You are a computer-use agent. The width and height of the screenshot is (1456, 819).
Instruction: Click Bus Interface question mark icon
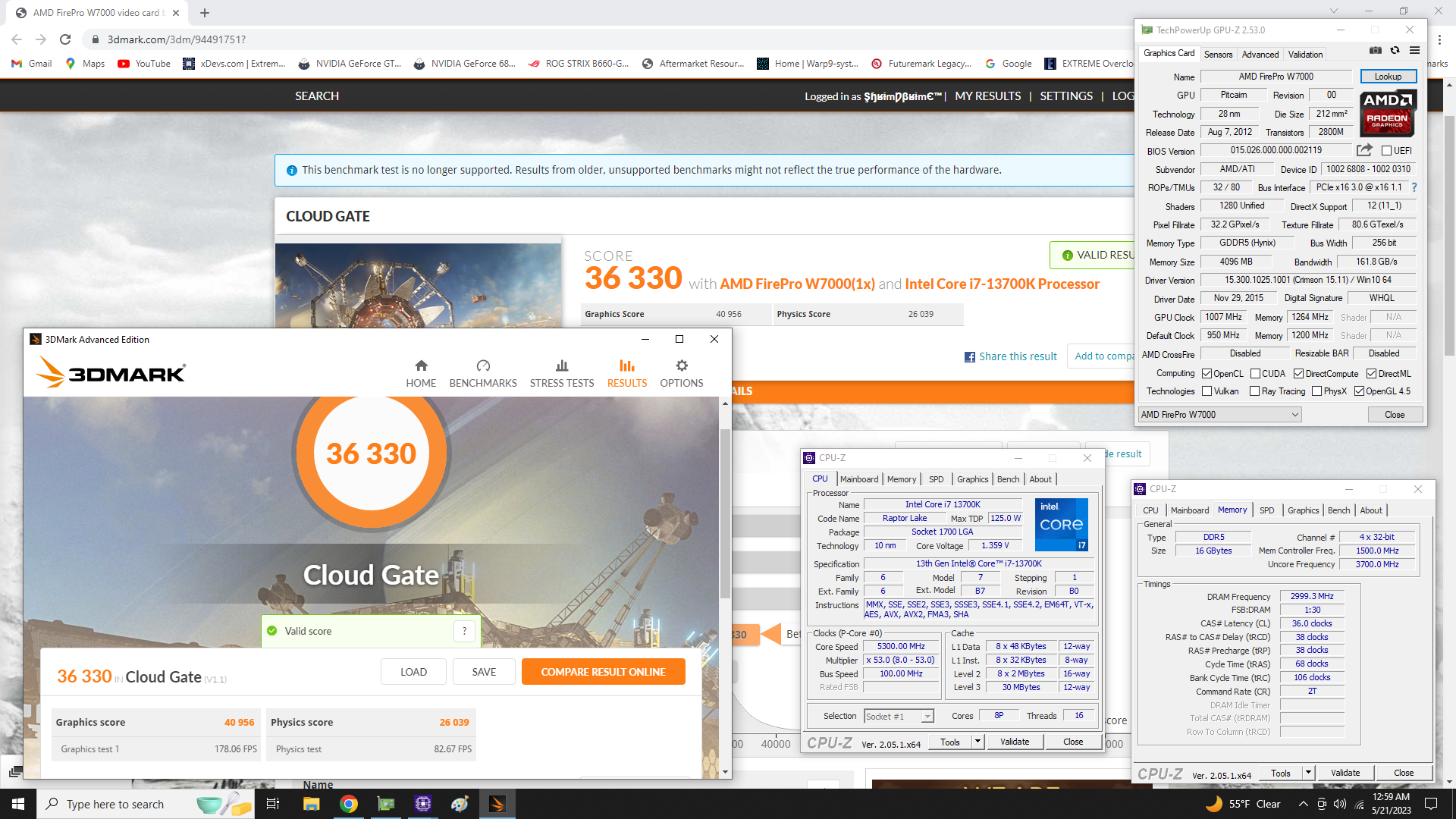(1414, 187)
